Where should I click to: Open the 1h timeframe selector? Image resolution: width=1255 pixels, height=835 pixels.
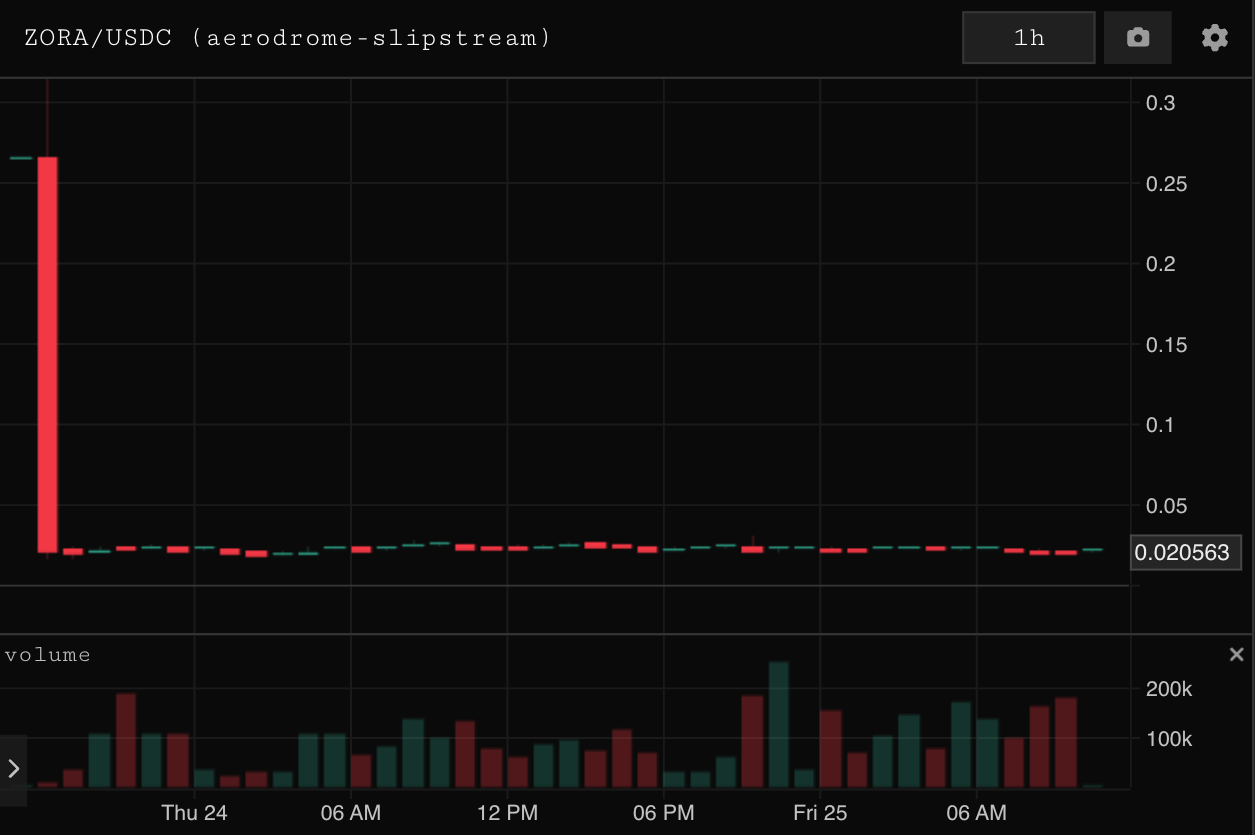[x=1028, y=38]
